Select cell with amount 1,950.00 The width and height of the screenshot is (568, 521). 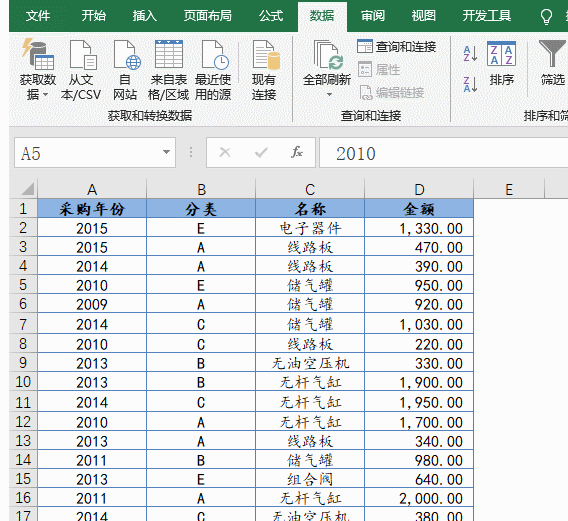point(419,401)
